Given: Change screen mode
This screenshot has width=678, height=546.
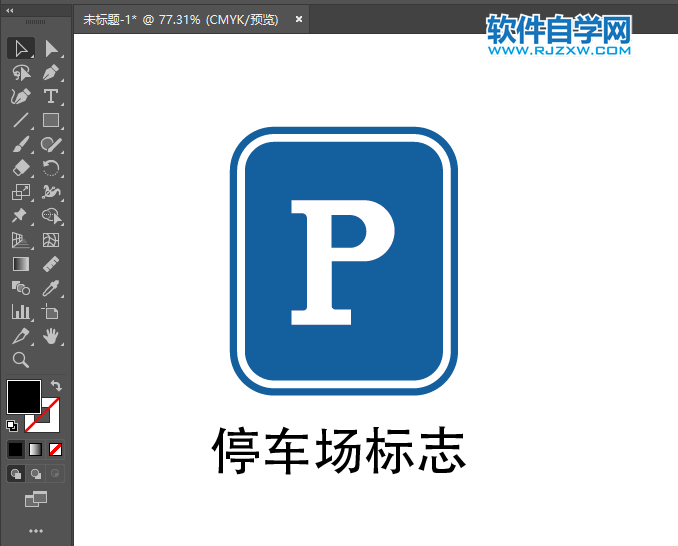Looking at the screenshot, I should coord(36,499).
